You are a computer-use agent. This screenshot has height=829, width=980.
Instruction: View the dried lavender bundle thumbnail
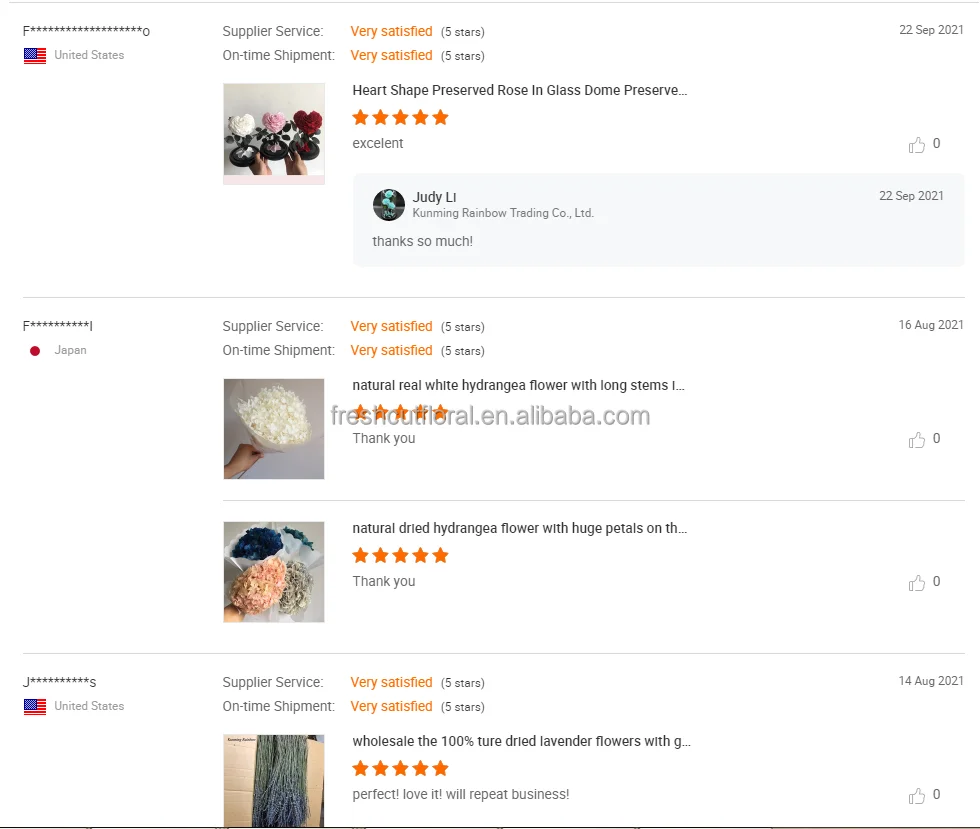click(x=274, y=780)
